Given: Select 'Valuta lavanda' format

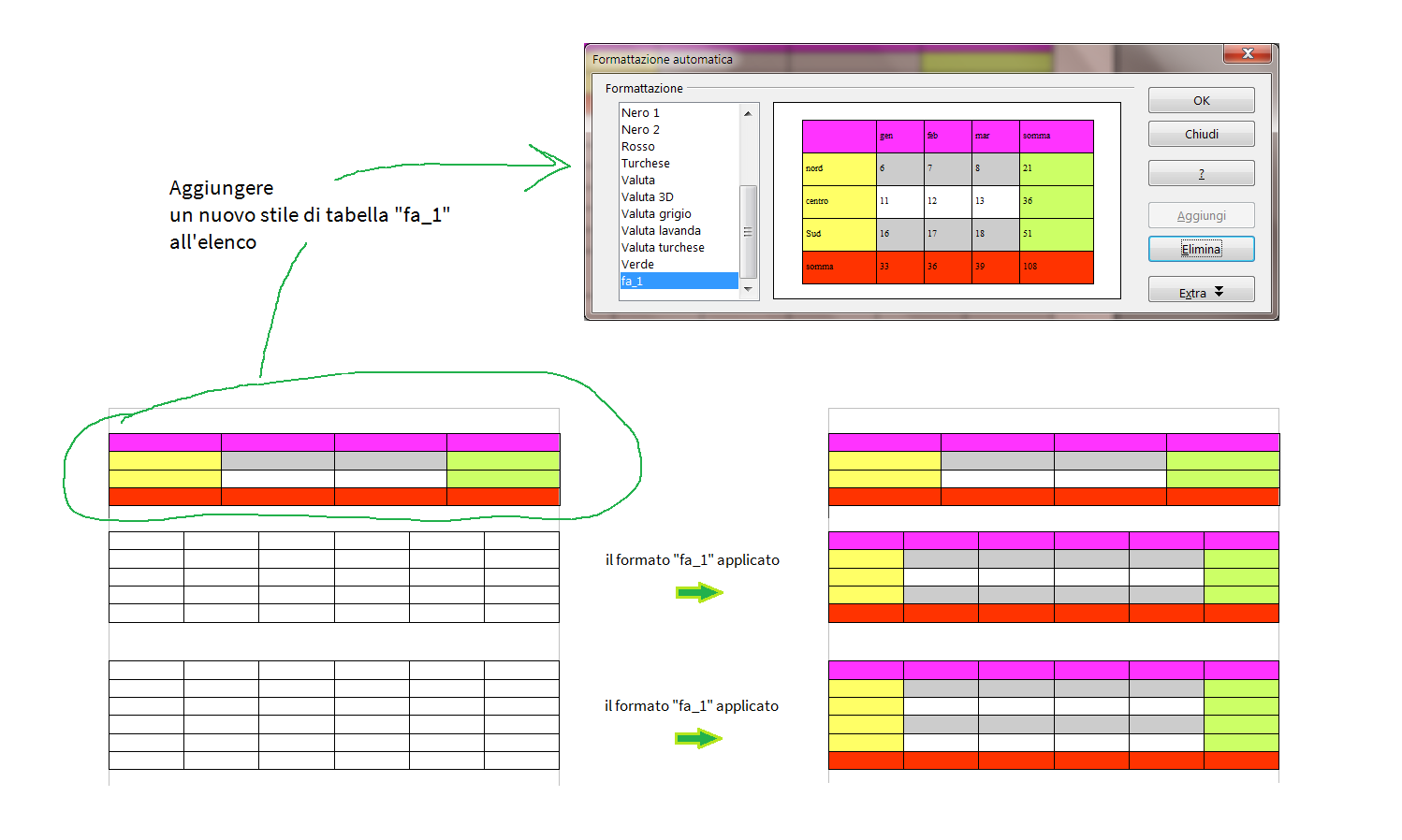Looking at the screenshot, I should pyautogui.click(x=661, y=231).
